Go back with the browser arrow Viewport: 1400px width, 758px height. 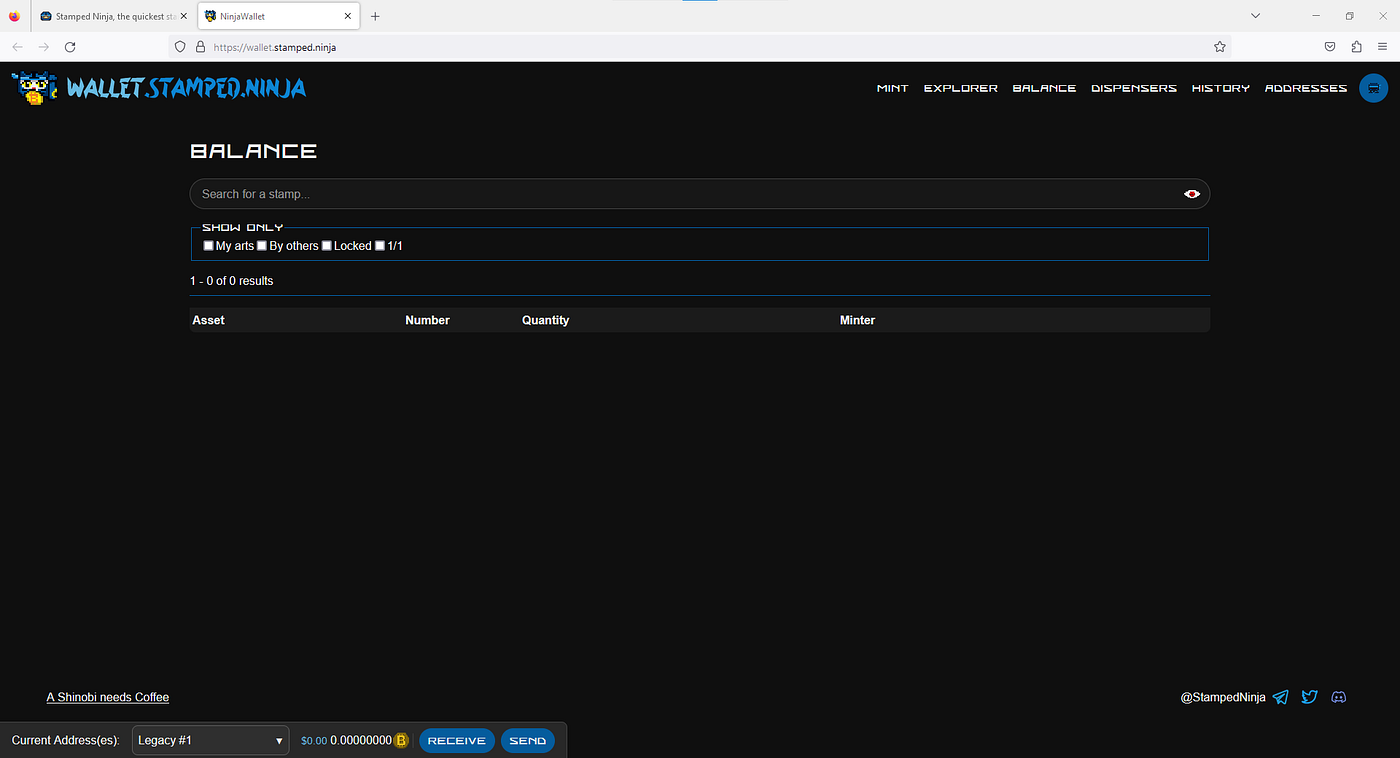[17, 47]
